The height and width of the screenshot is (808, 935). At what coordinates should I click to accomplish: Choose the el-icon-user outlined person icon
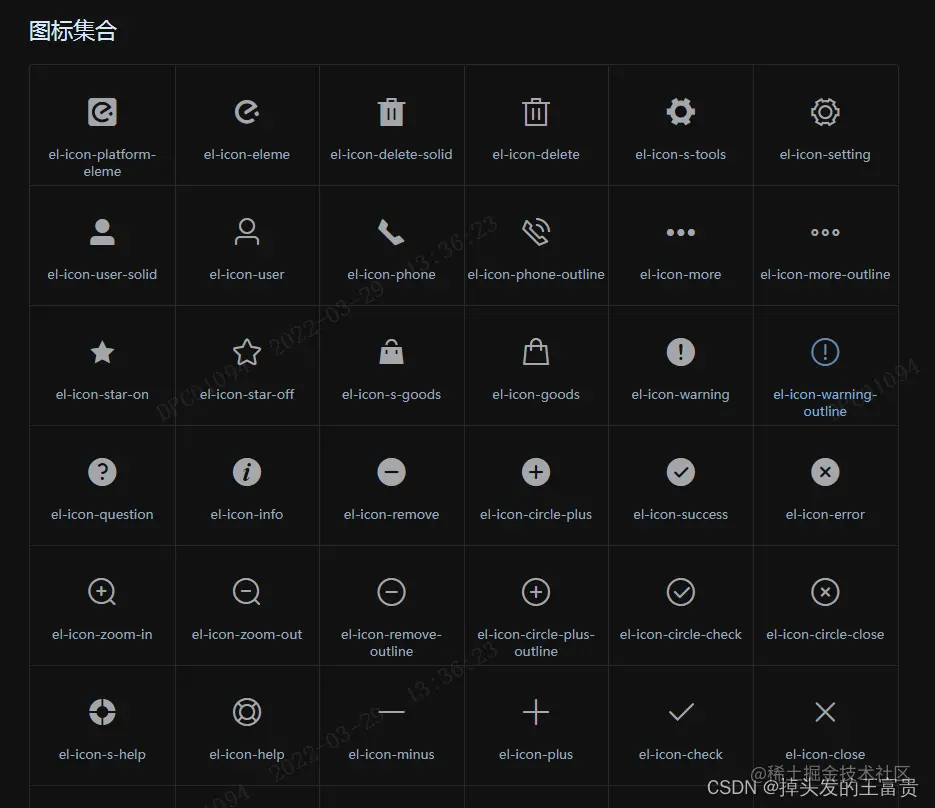[247, 232]
